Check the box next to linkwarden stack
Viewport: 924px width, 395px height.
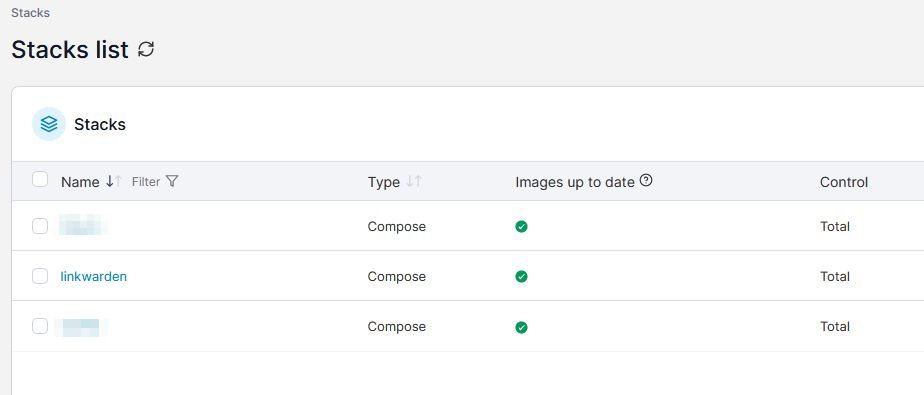pos(39,276)
